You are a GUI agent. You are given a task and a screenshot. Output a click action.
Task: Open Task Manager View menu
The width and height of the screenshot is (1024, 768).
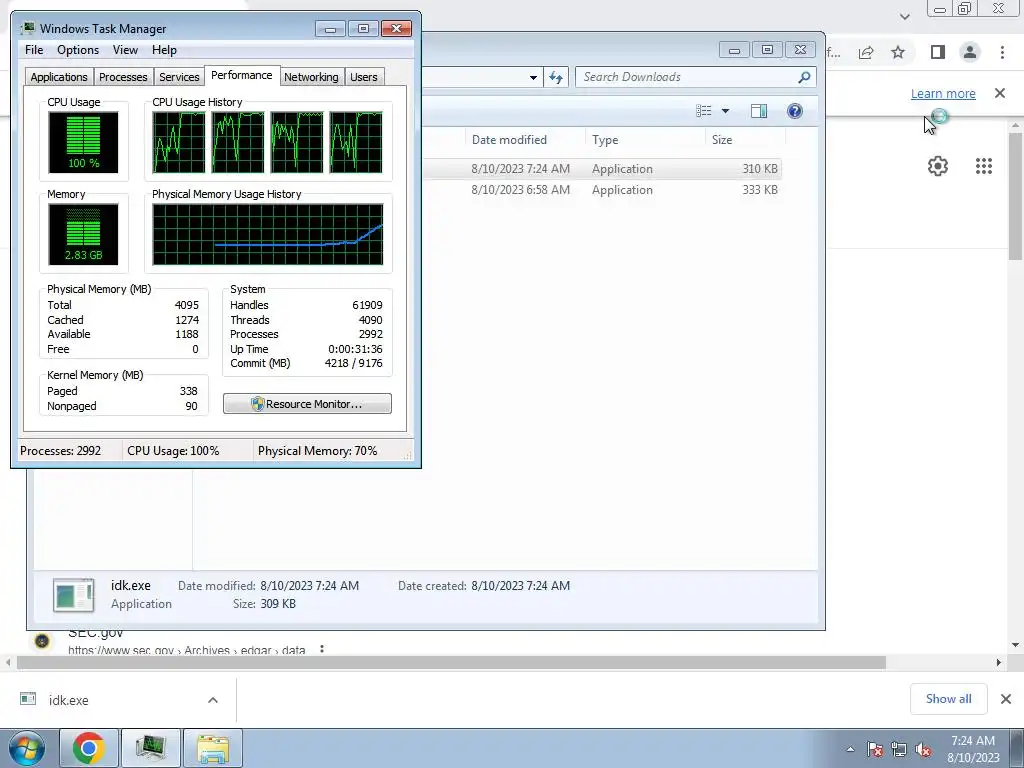(x=125, y=50)
